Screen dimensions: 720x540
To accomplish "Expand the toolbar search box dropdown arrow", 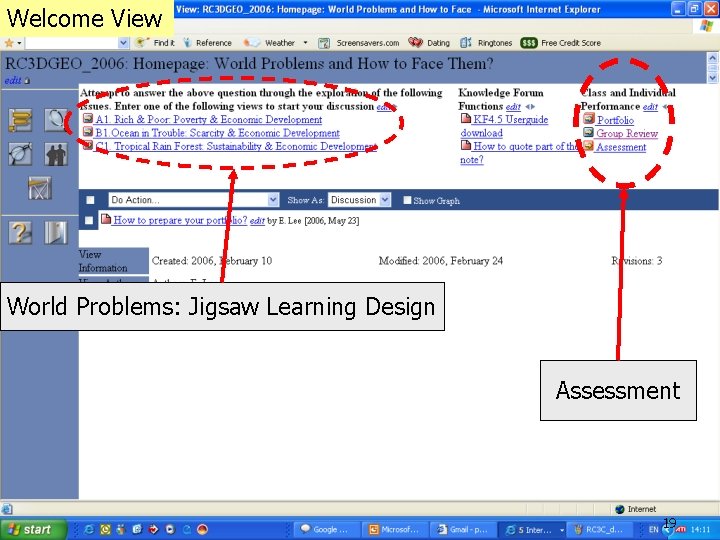I will coord(123,43).
